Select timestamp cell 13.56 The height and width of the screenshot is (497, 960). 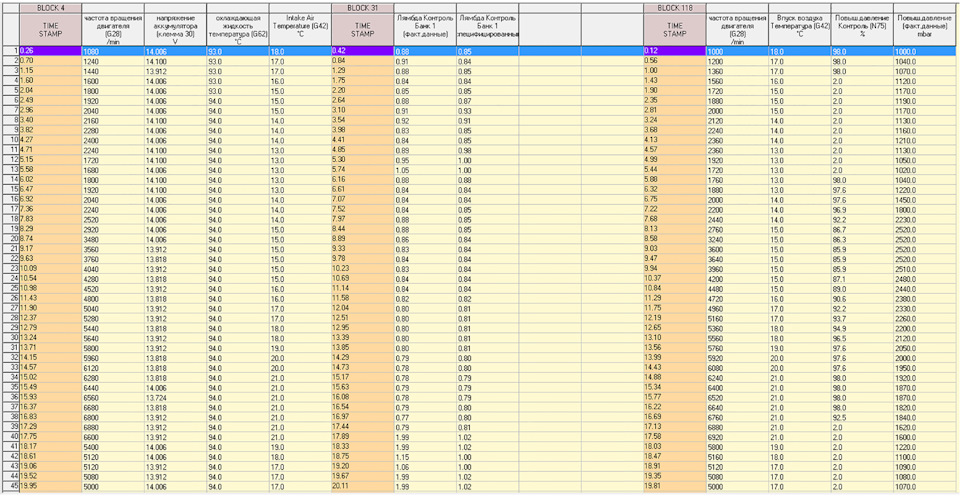coord(675,347)
